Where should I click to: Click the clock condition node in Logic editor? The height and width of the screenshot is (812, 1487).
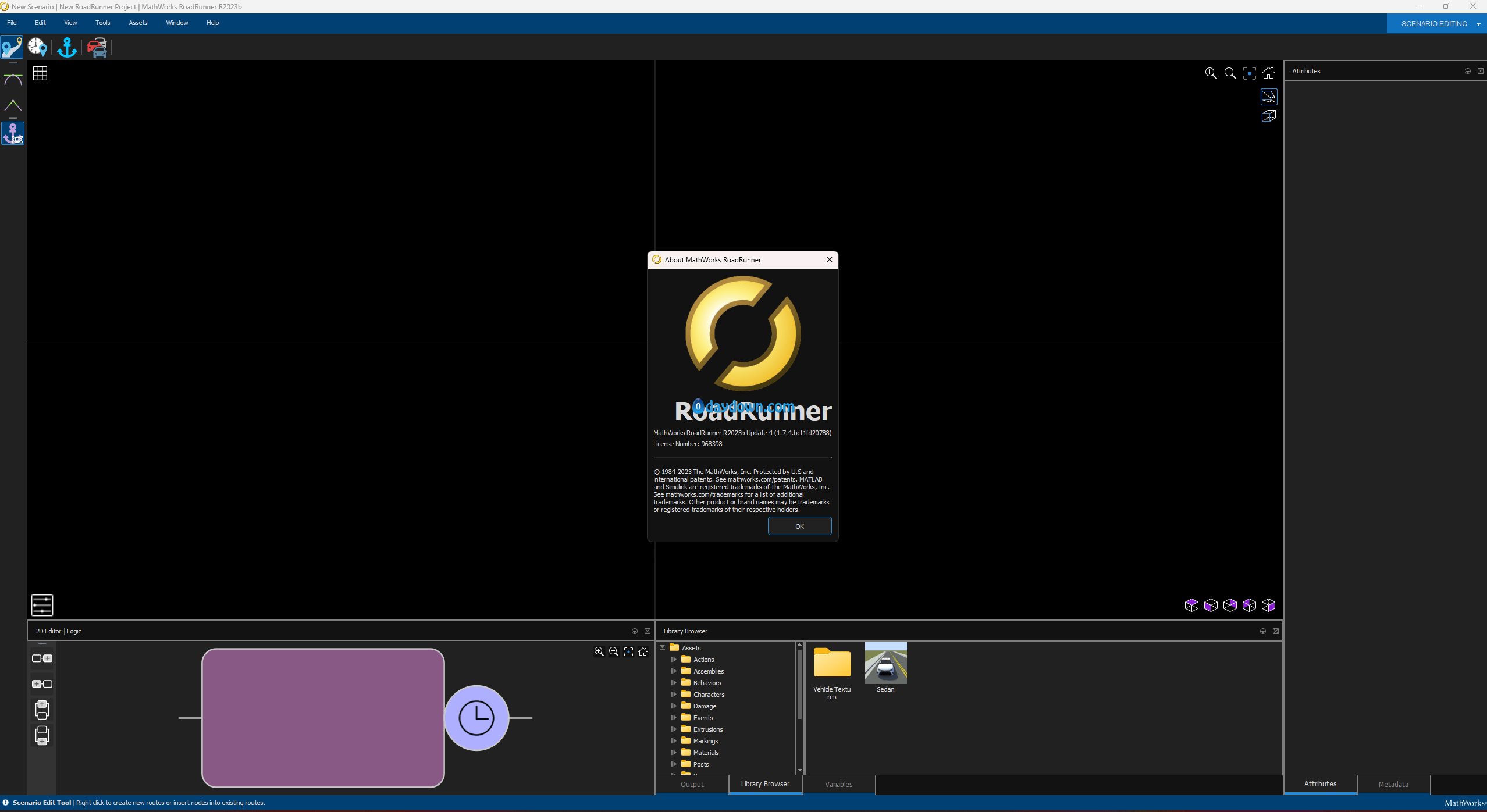click(476, 718)
